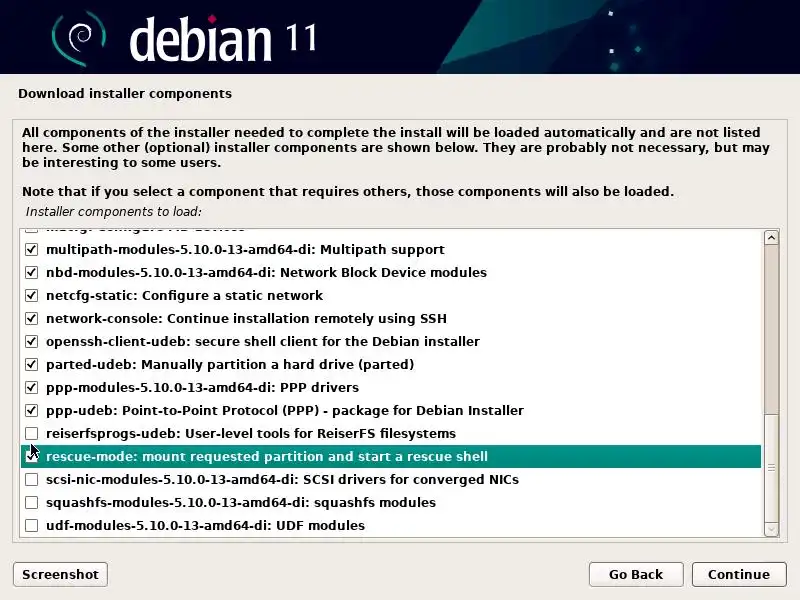Toggle netcfg-static static network checkbox
Screen dimensions: 800x600
[32, 295]
